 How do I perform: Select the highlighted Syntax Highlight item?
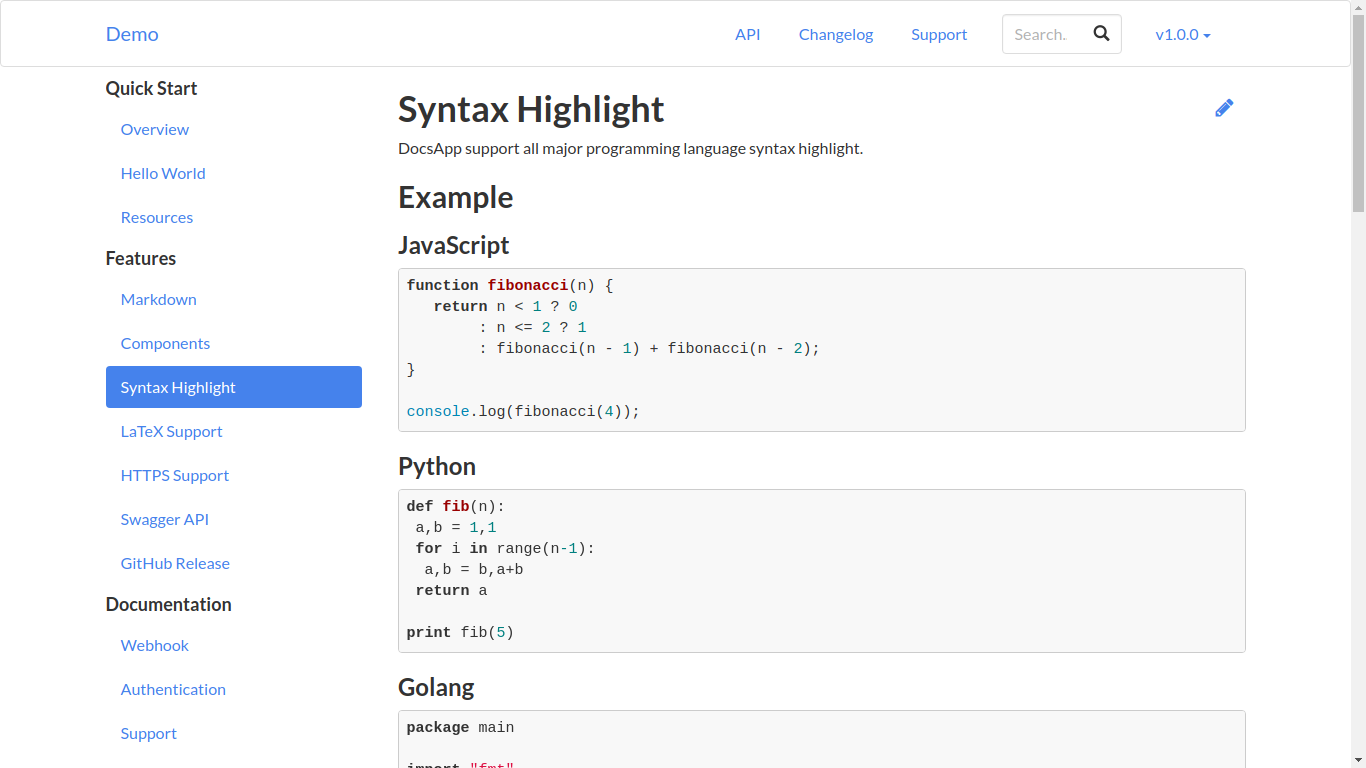click(x=233, y=387)
